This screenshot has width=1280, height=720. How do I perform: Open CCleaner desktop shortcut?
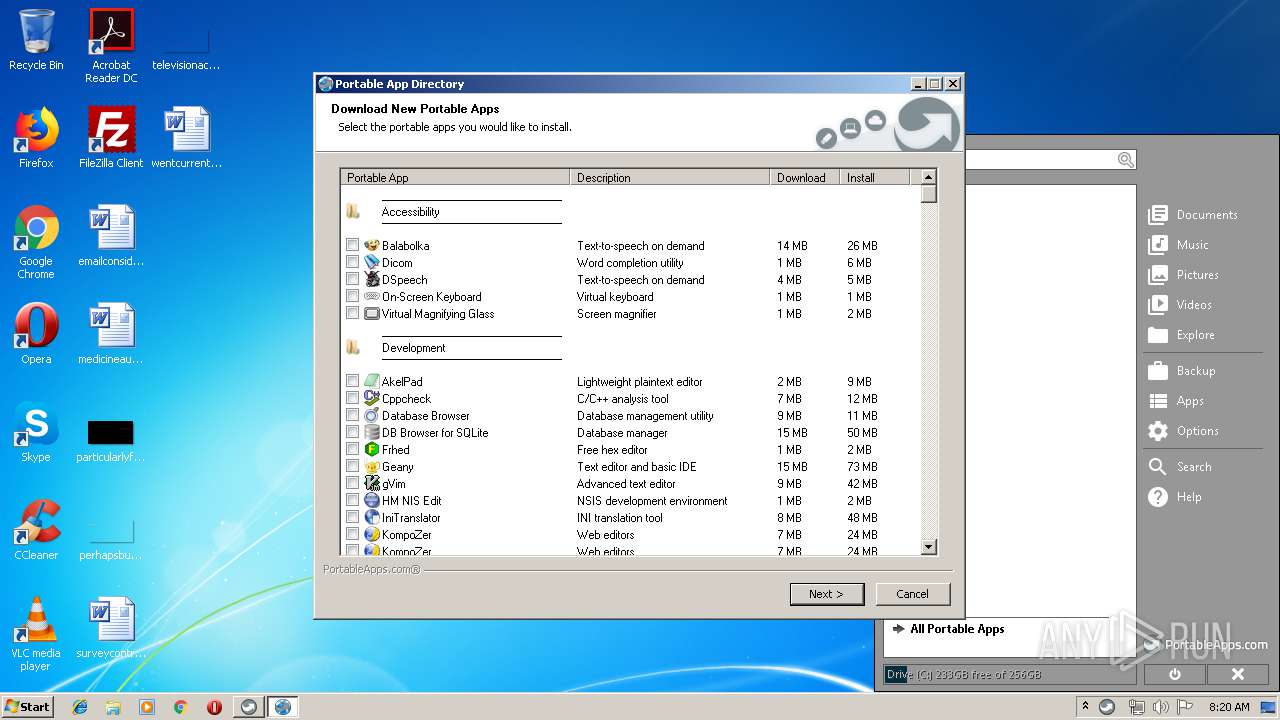pyautogui.click(x=36, y=530)
